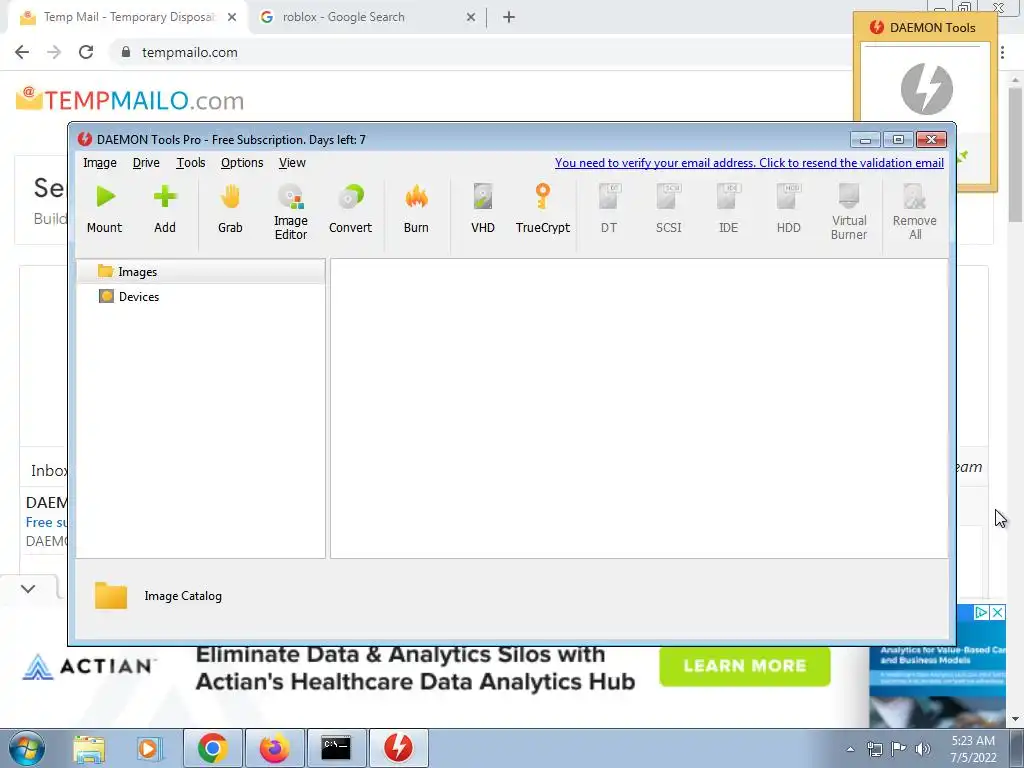The width and height of the screenshot is (1024, 768).
Task: Close the roblox Google Search tab
Action: coord(471,17)
